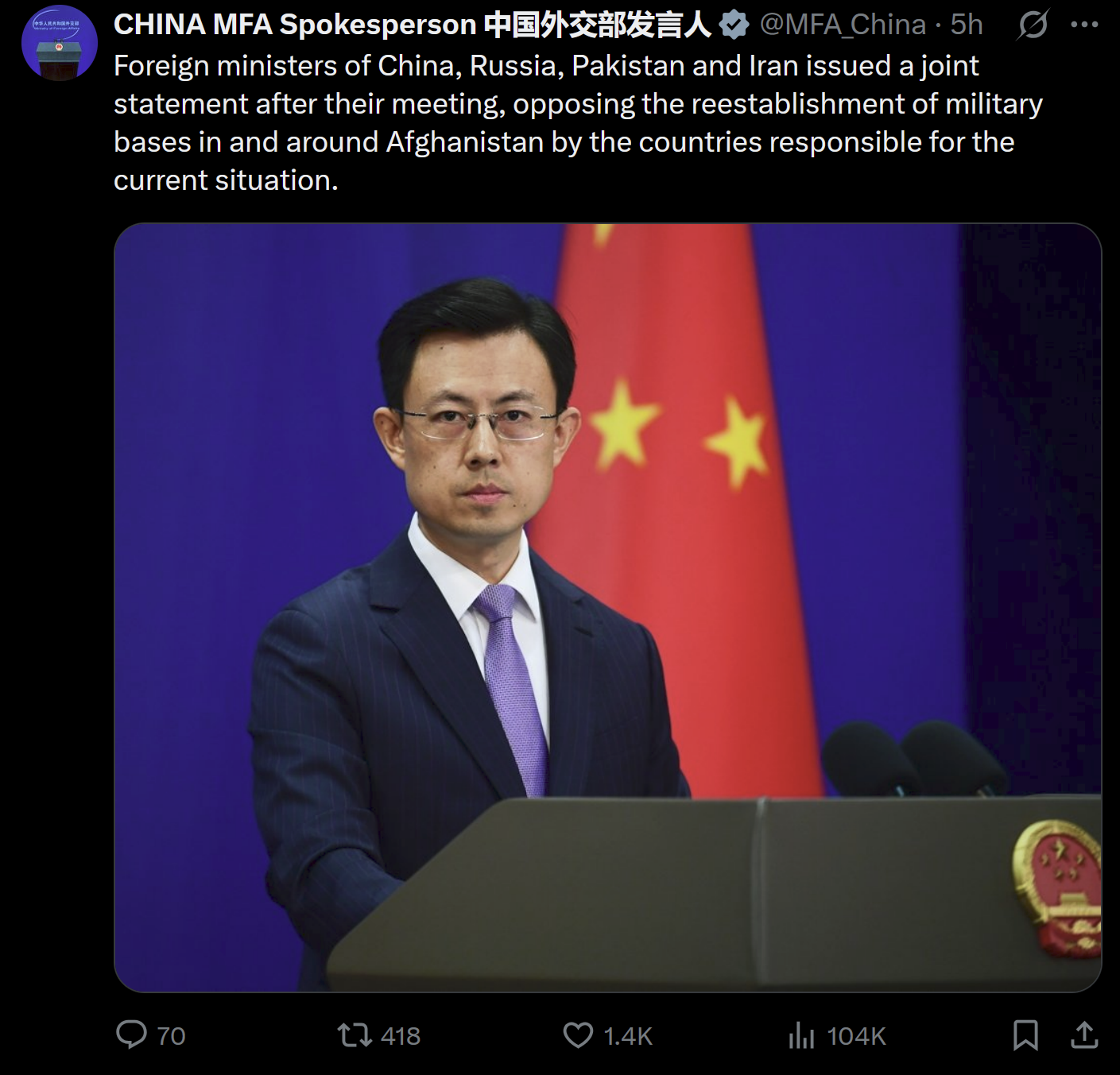Open the CHINA MFA Spokesperson profile avatar

click(x=60, y=43)
